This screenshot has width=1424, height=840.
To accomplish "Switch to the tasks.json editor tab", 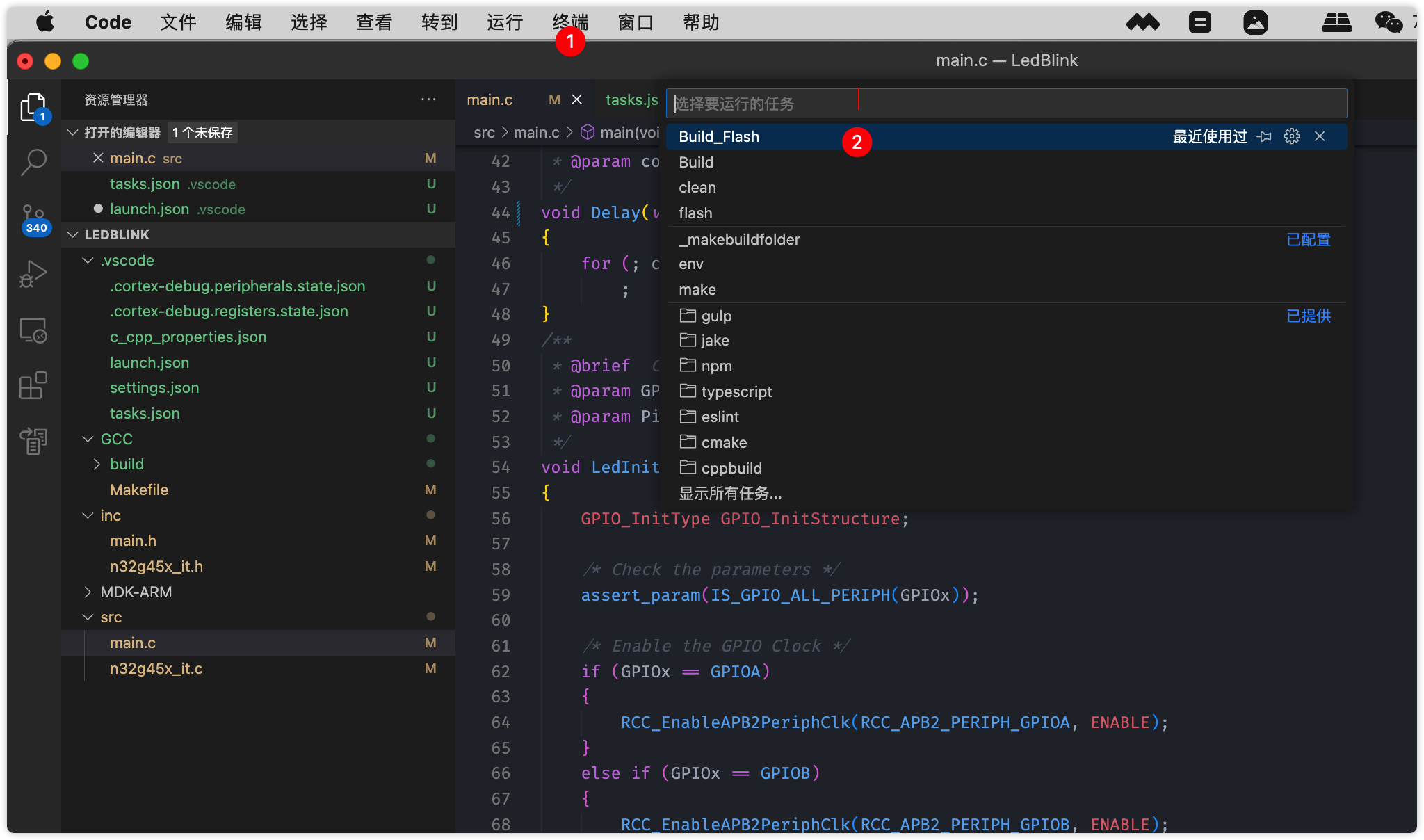I will point(631,99).
